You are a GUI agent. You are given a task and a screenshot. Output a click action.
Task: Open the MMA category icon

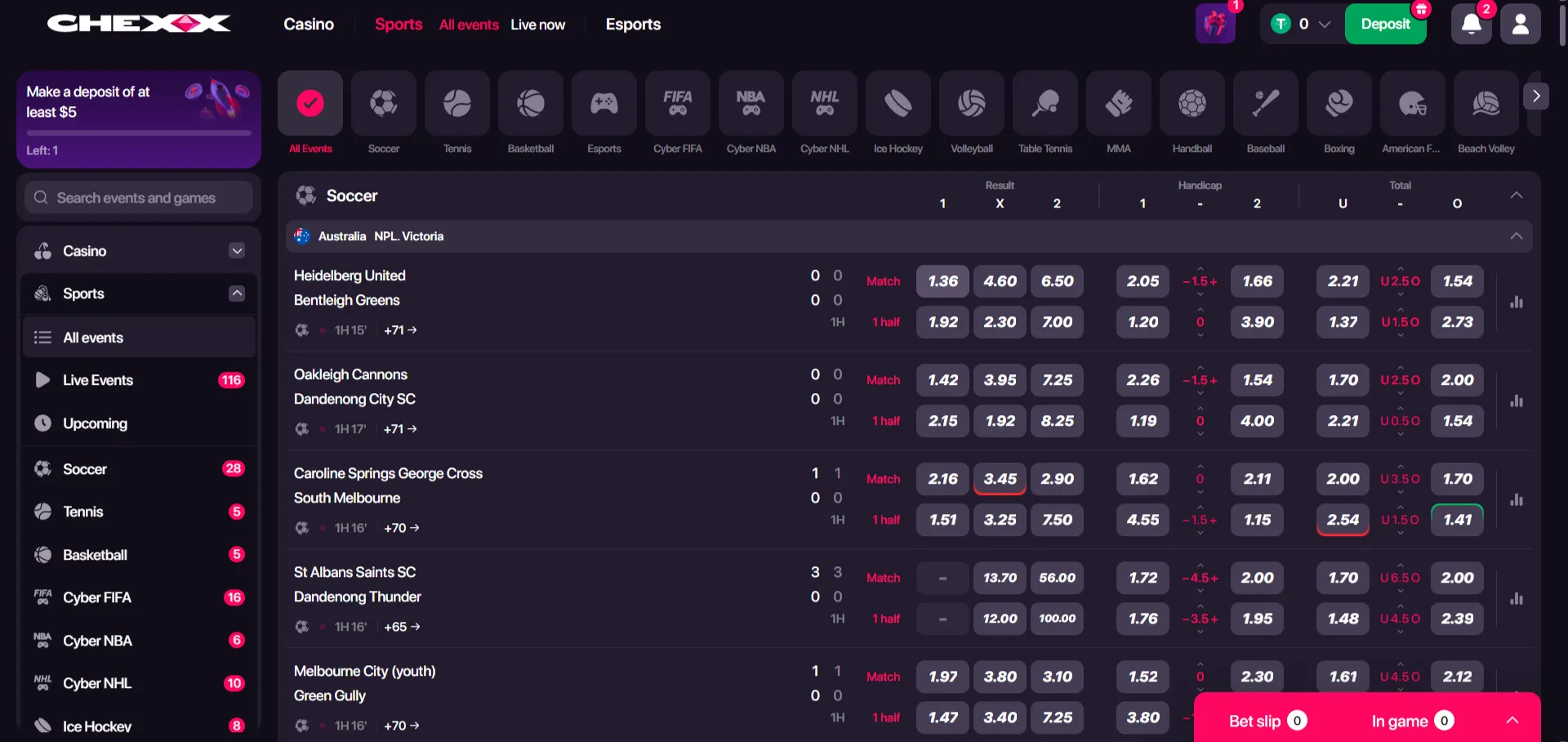[1119, 104]
